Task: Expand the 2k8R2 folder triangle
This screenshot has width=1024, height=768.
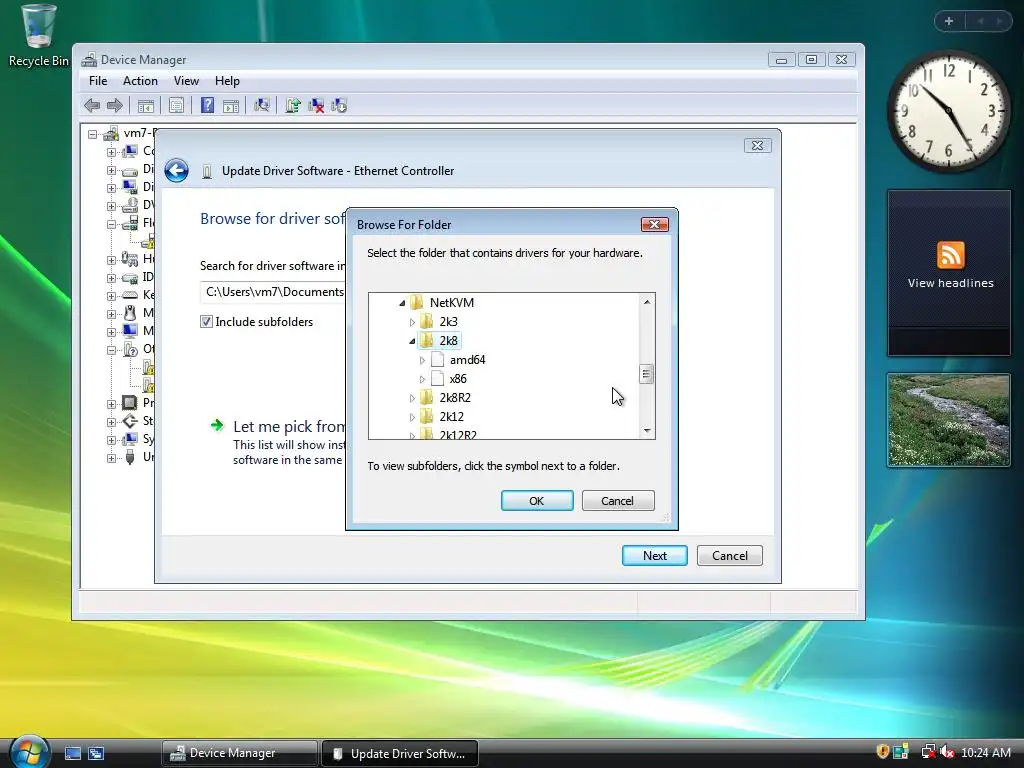Action: point(412,398)
